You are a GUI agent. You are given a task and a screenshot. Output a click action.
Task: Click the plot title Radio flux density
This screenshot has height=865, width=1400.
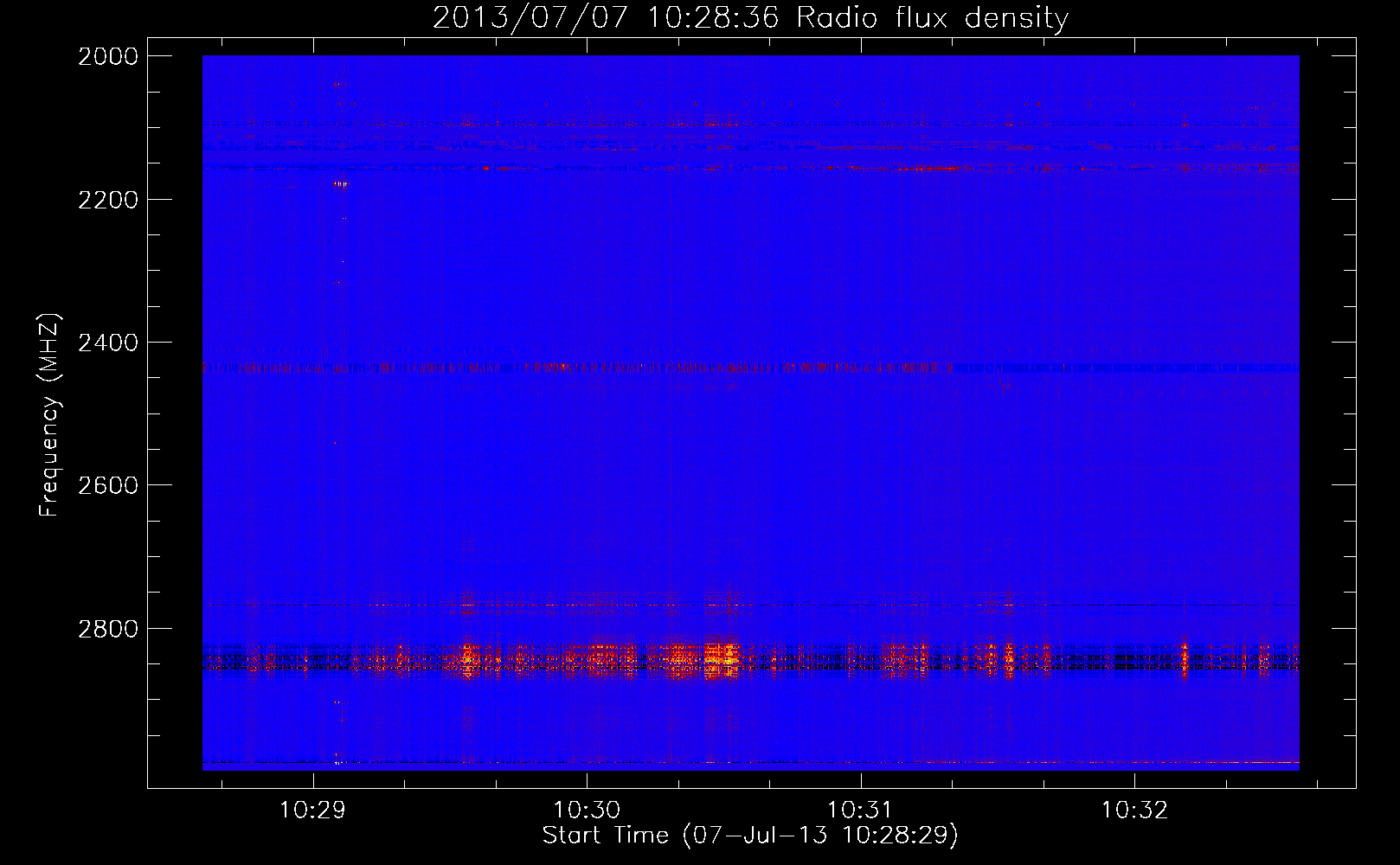pos(933,17)
